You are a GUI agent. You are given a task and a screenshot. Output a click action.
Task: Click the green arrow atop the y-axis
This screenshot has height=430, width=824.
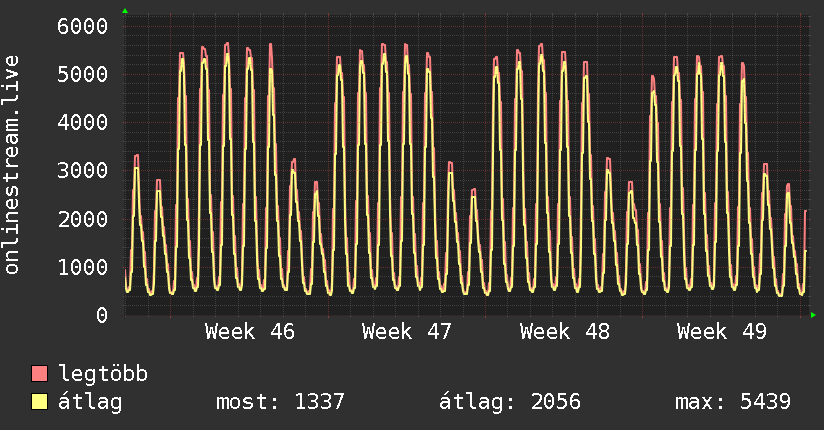coord(125,11)
